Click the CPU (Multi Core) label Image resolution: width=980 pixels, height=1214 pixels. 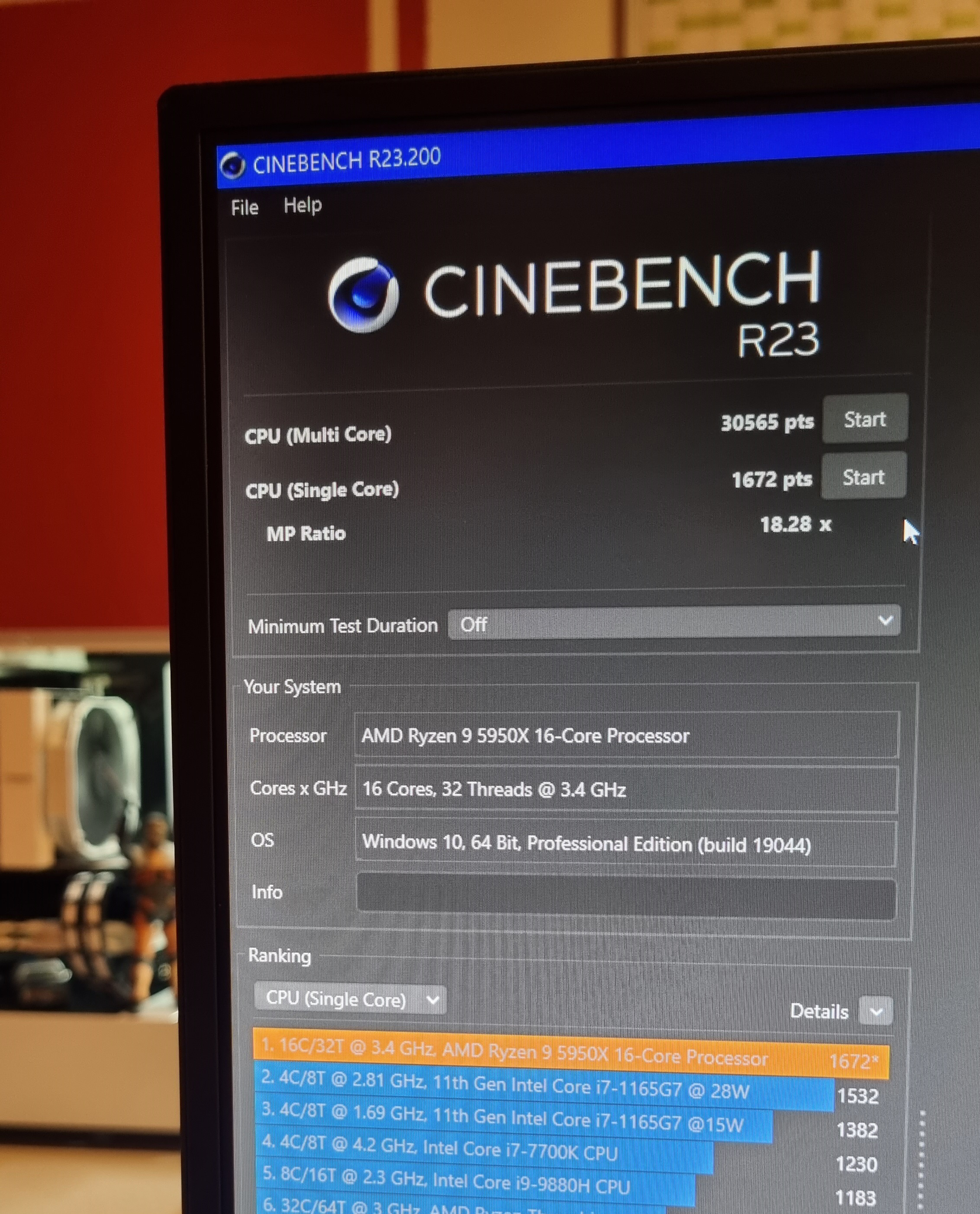[318, 435]
